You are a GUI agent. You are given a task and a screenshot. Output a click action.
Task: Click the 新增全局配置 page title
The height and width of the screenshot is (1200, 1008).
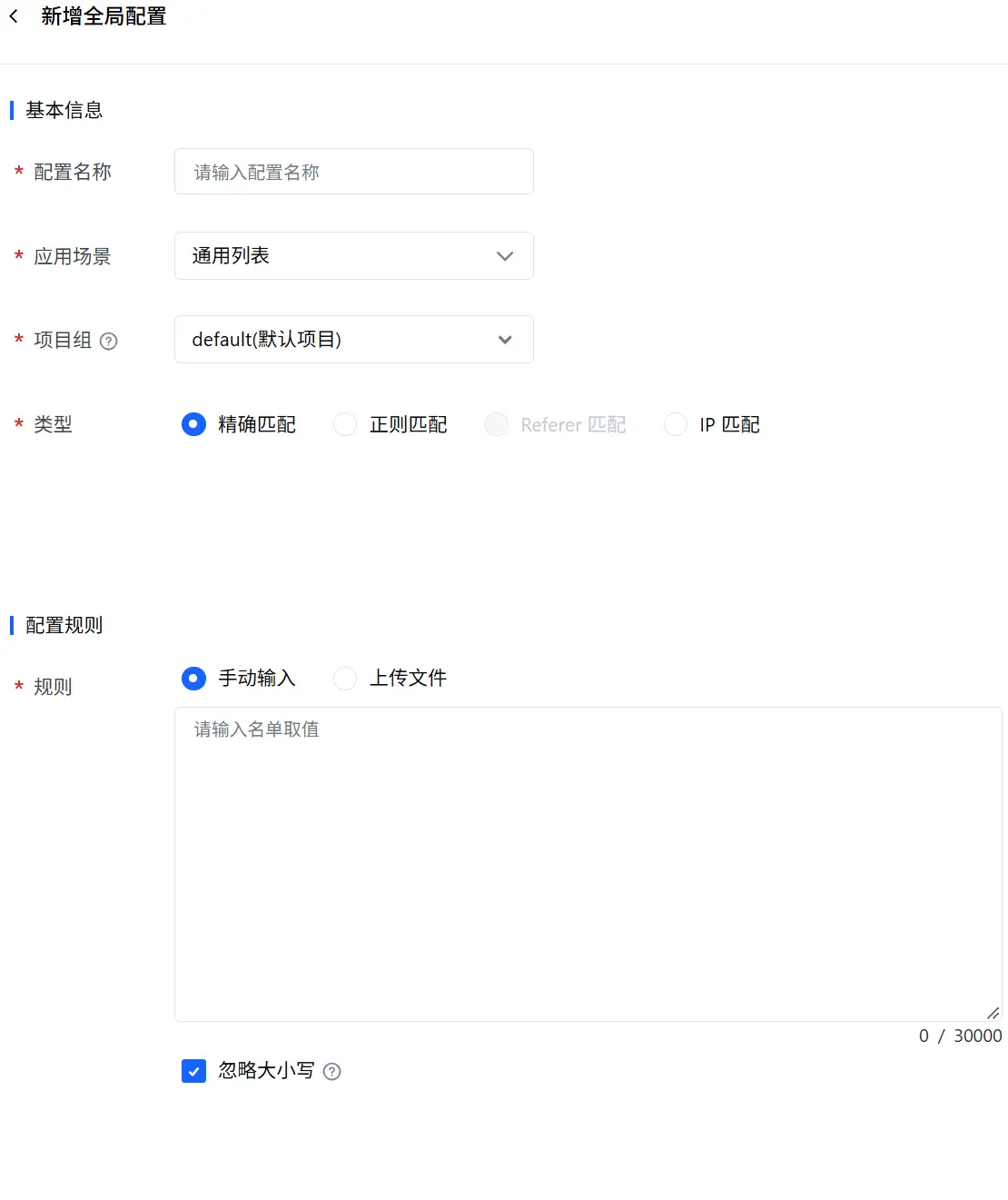[104, 16]
